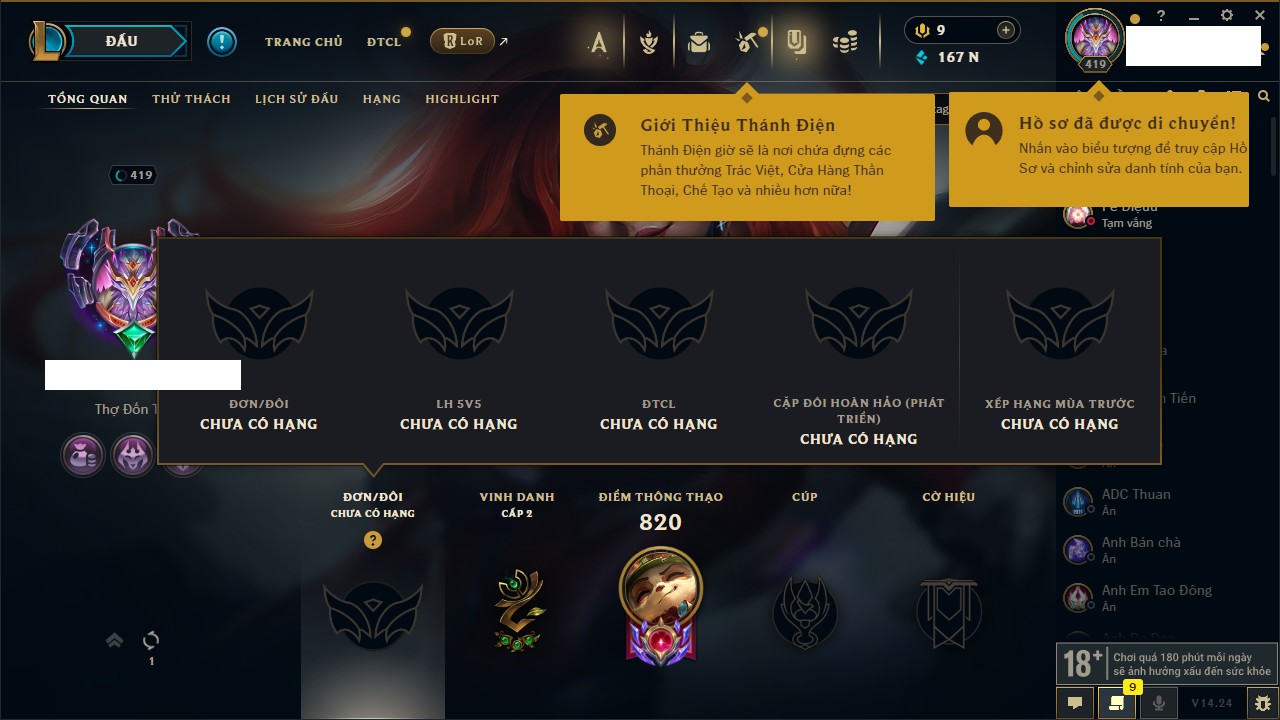Click the refresh cycle icon on profile

[x=151, y=640]
